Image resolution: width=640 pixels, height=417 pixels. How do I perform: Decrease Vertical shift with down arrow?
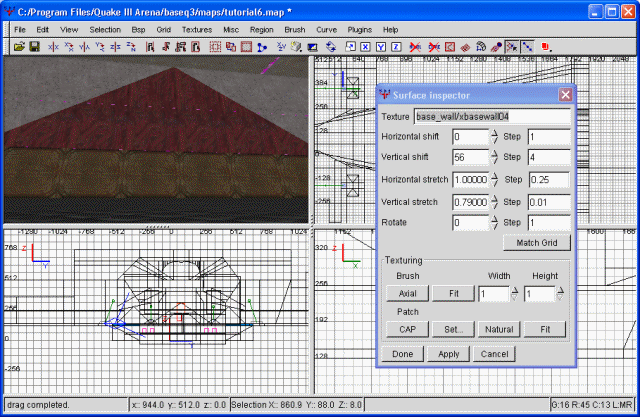tap(495, 161)
